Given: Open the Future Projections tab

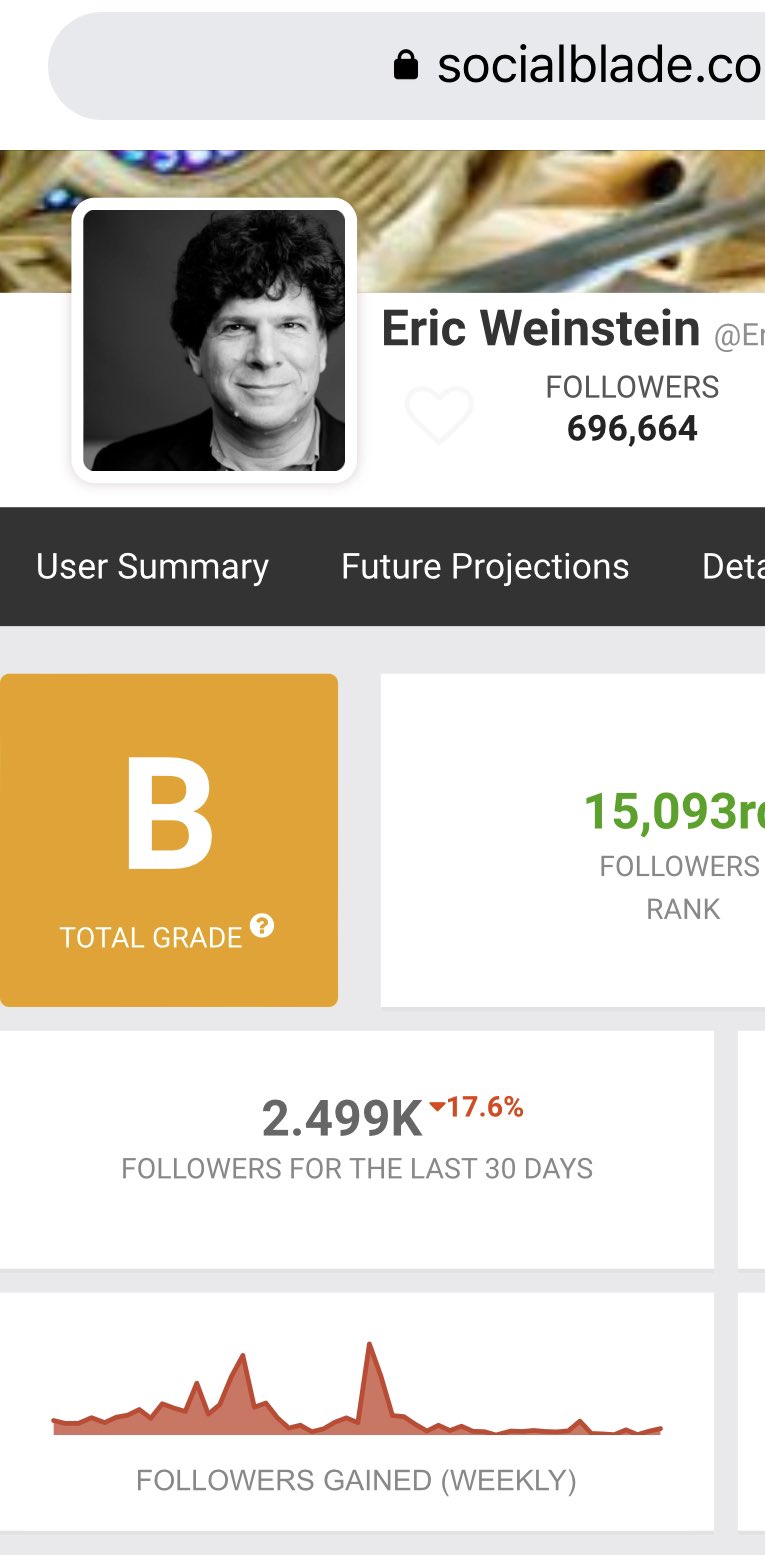Looking at the screenshot, I should [x=485, y=566].
